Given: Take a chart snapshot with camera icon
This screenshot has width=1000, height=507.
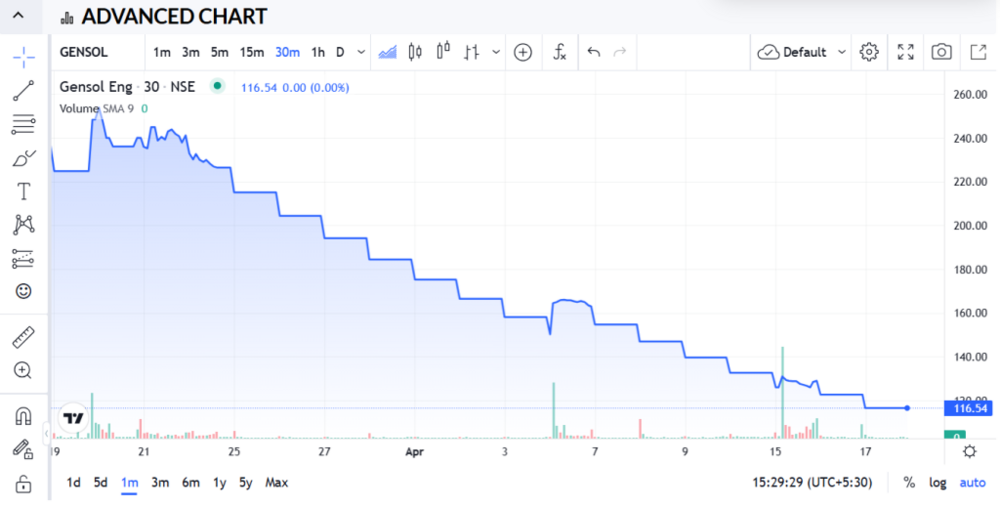Looking at the screenshot, I should (x=941, y=52).
